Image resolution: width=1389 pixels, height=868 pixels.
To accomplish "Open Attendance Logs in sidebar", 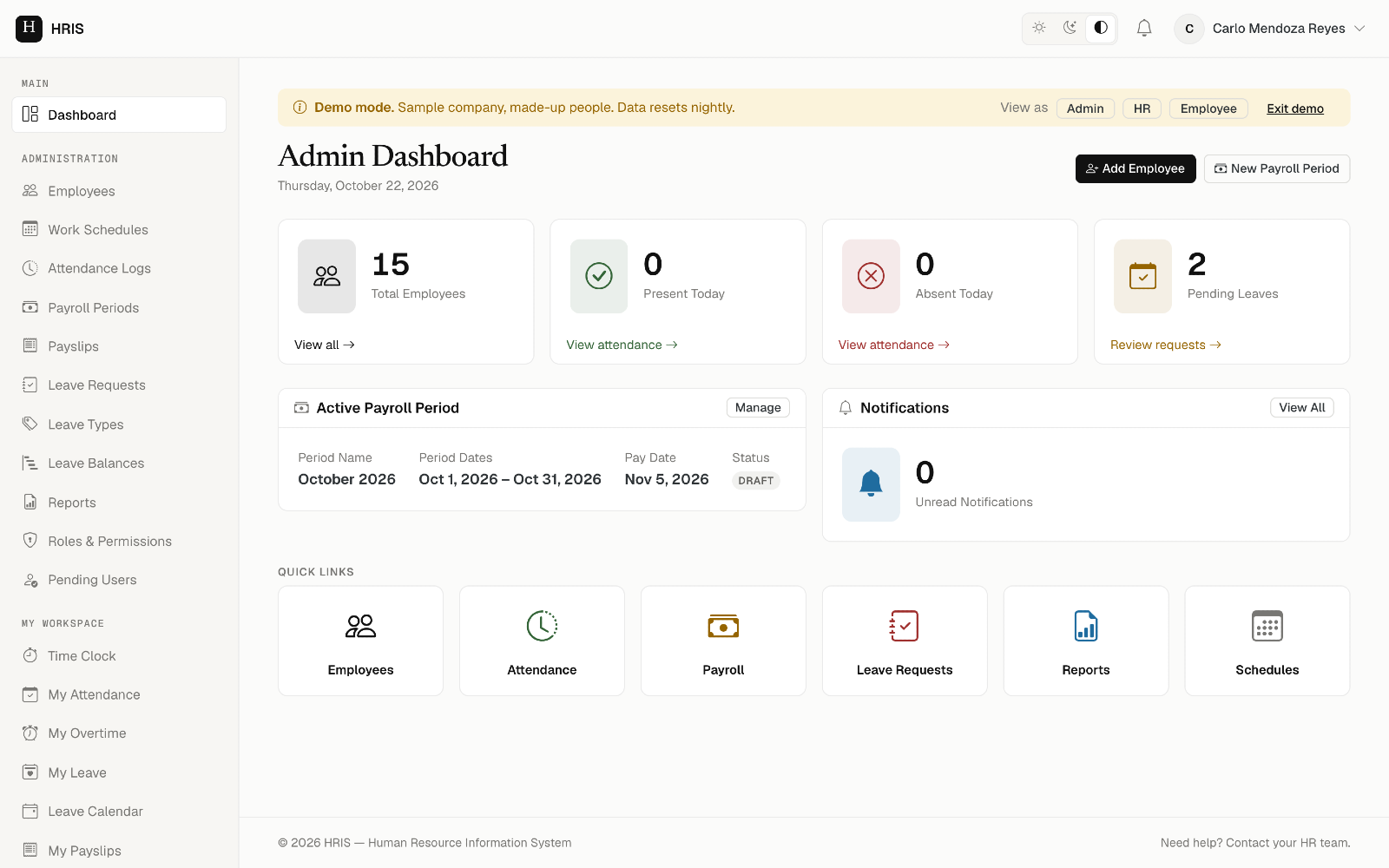I will [119, 268].
